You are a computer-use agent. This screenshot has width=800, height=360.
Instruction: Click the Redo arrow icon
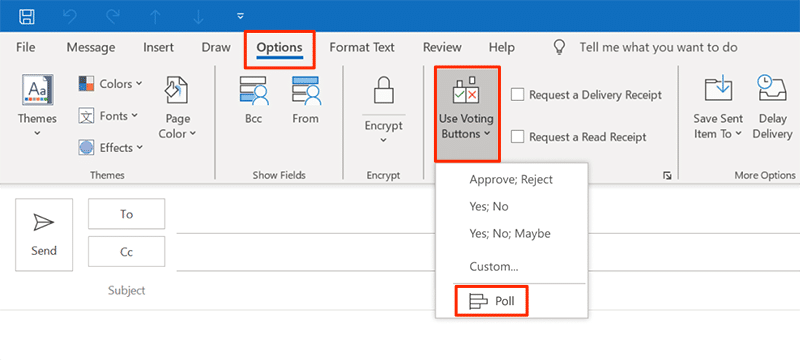112,16
